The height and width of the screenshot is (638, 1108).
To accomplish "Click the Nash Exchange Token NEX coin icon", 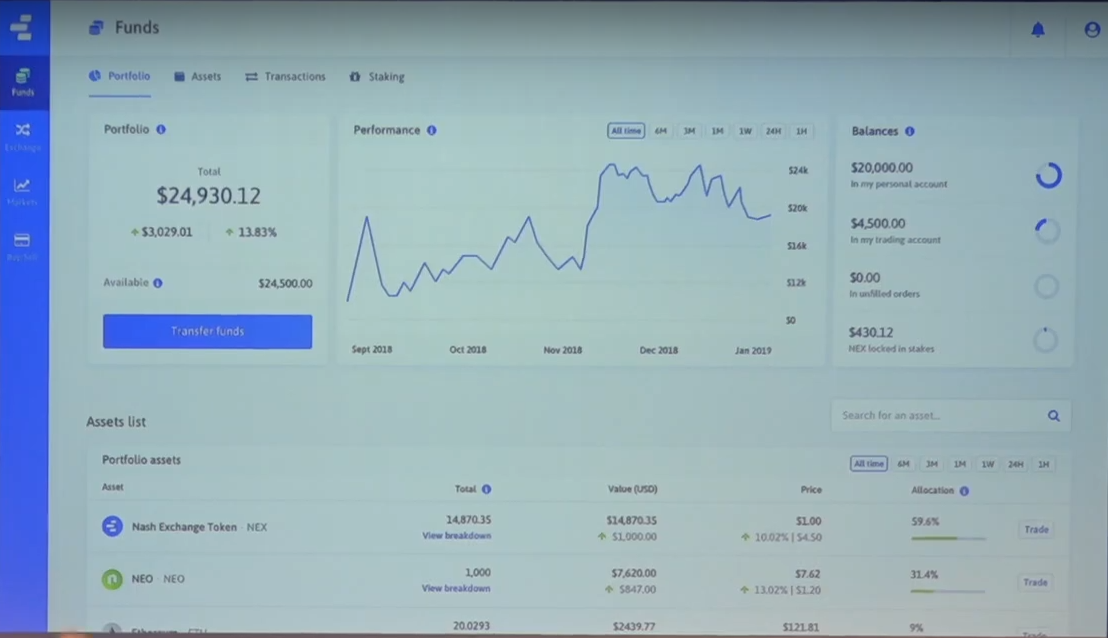I will coord(112,526).
